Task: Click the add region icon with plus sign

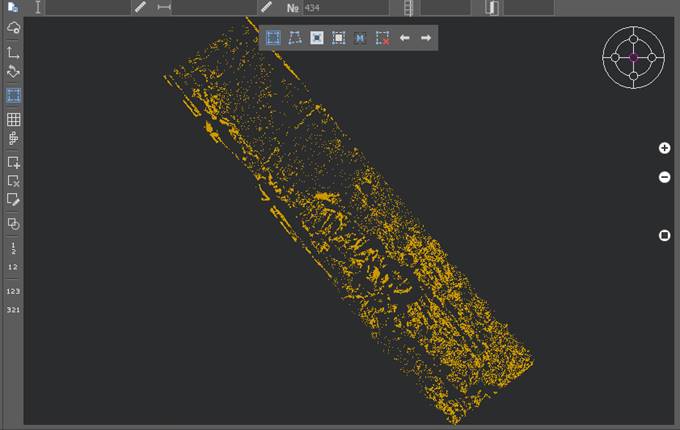Action: (x=13, y=162)
